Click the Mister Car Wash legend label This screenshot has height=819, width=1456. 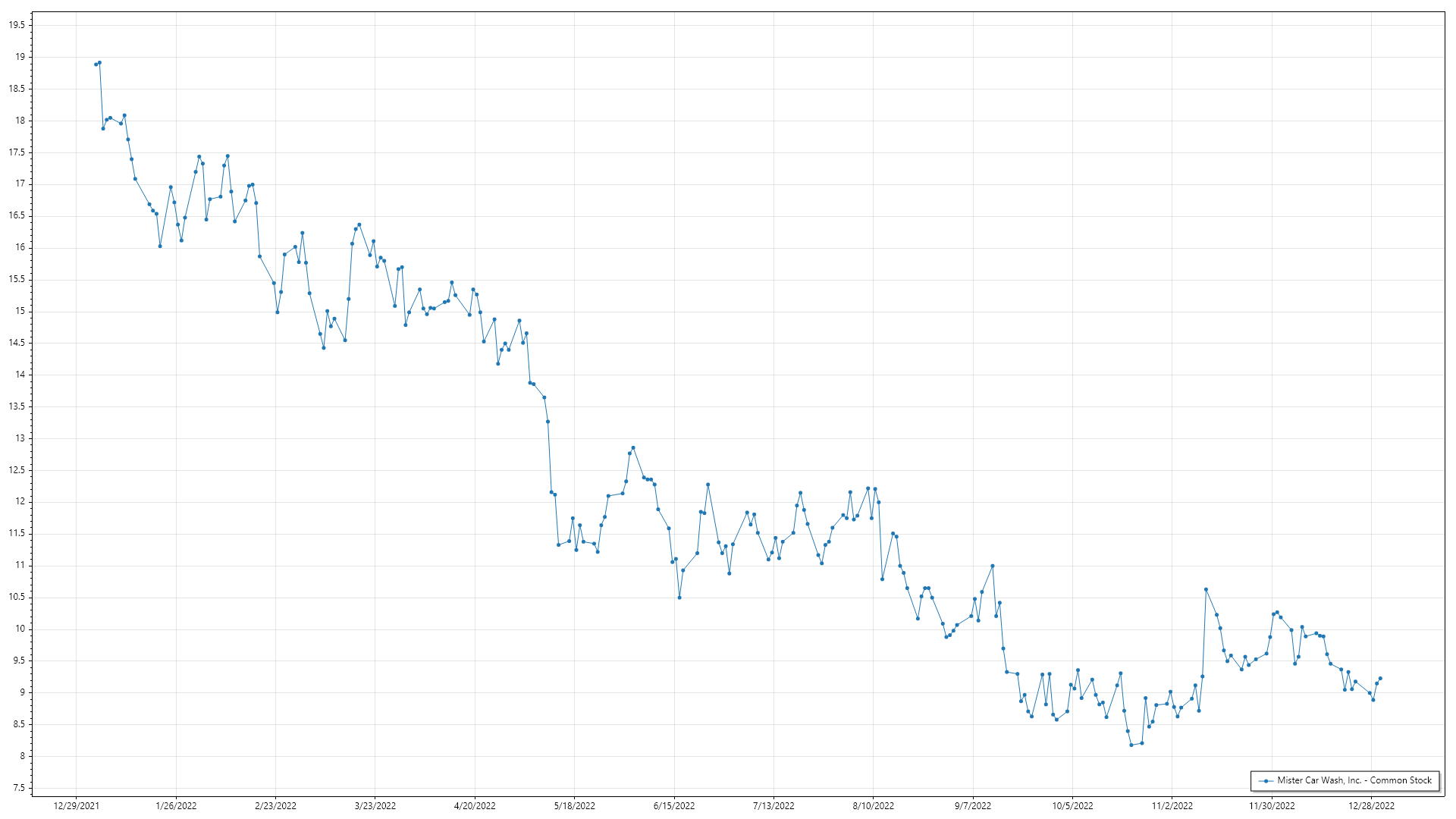pos(1354,780)
